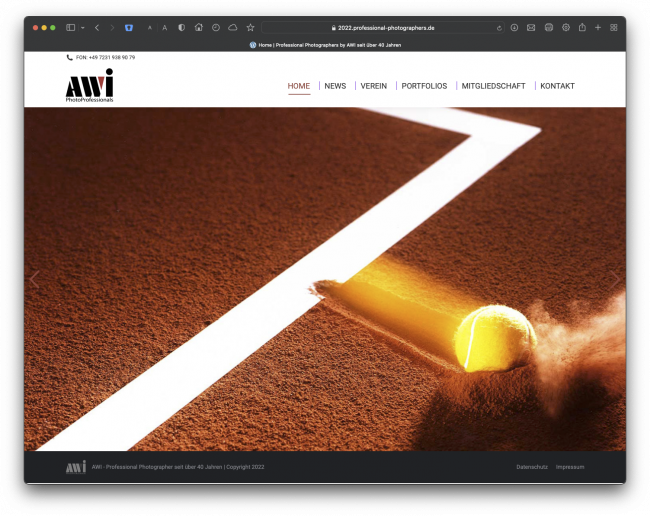Image resolution: width=650 pixels, height=516 pixels.
Task: Open the sidebar tab group dropdown arrow
Action: pos(82,28)
